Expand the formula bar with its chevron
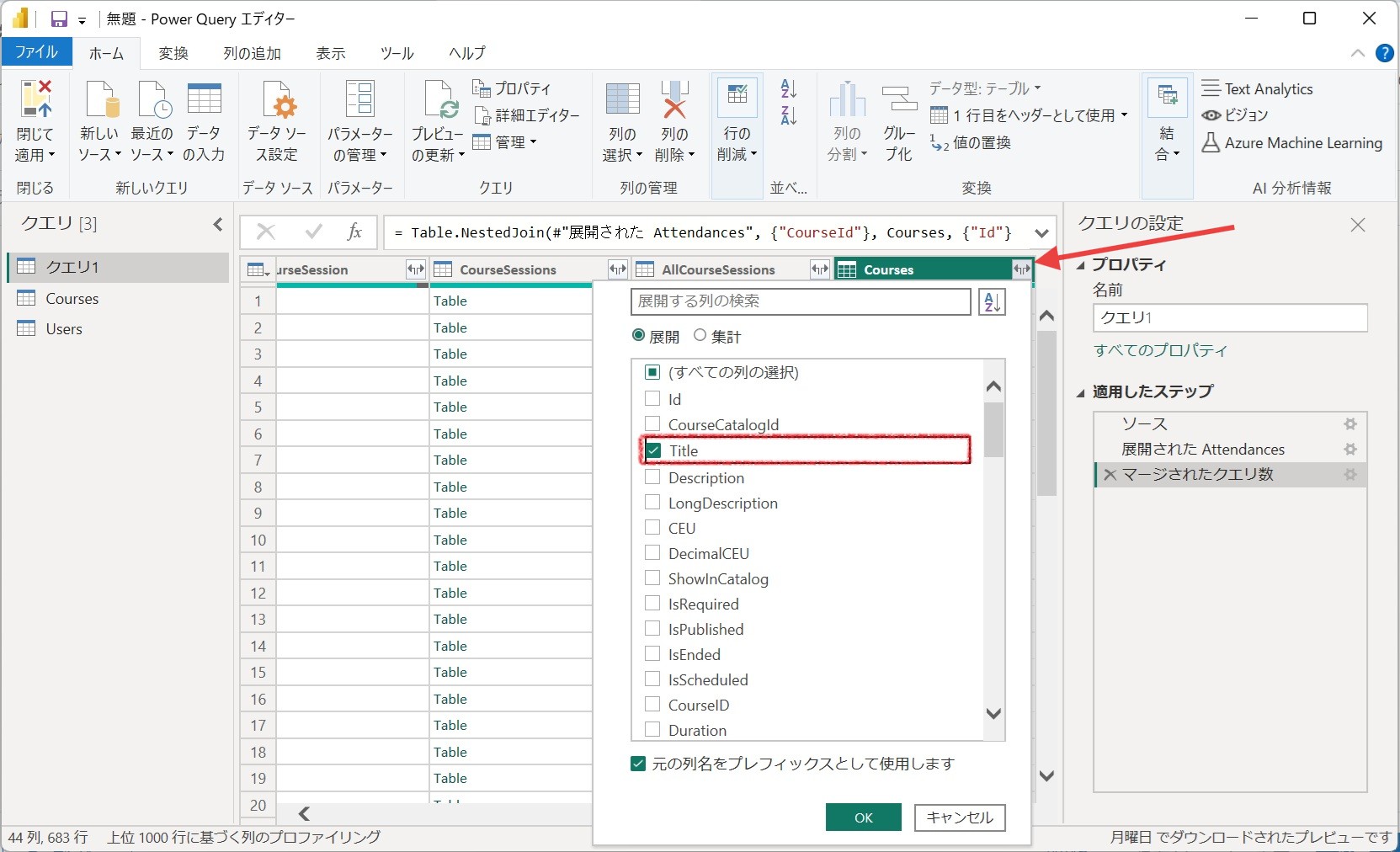Viewport: 1400px width, 852px height. pyautogui.click(x=1042, y=233)
